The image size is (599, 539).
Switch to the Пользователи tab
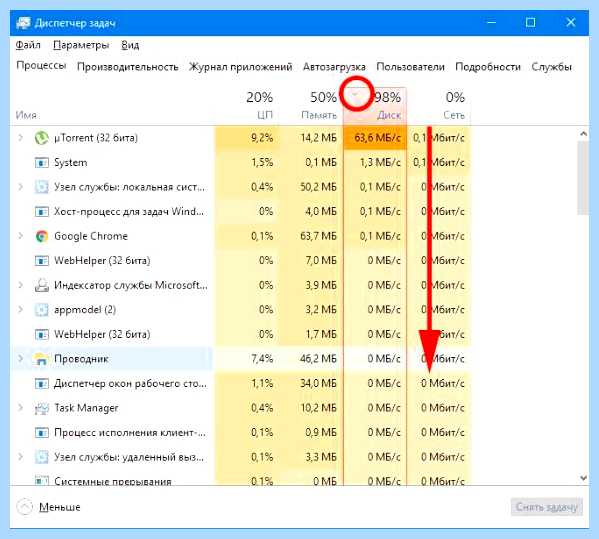410,67
